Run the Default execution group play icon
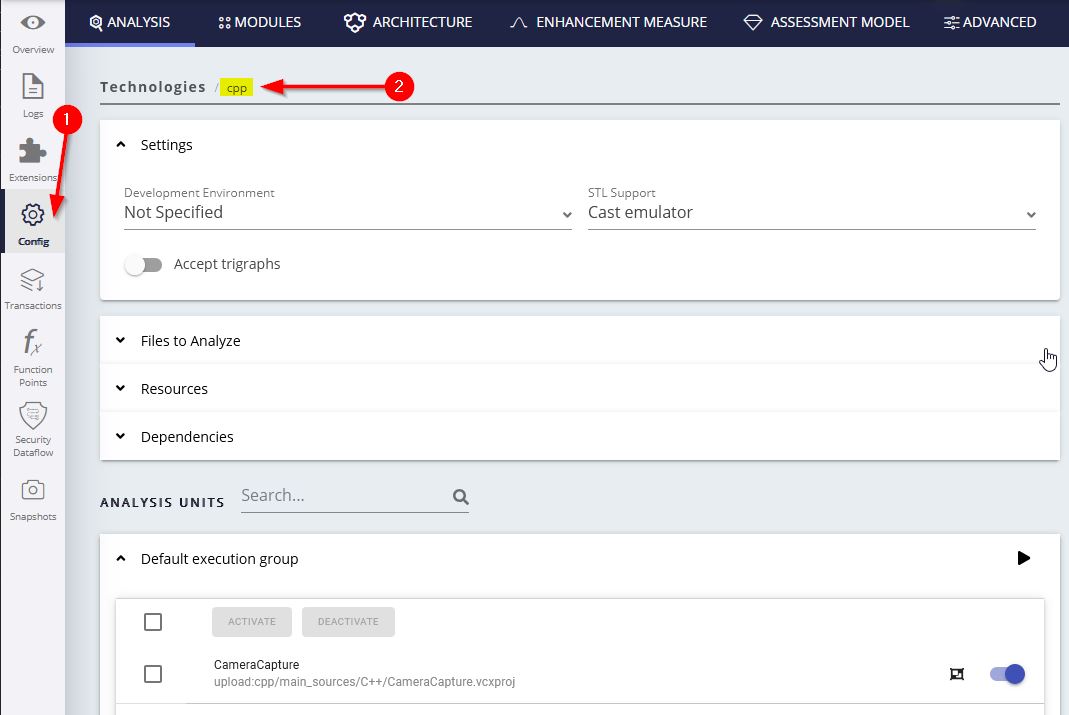Viewport: 1069px width, 715px height. pos(1023,558)
